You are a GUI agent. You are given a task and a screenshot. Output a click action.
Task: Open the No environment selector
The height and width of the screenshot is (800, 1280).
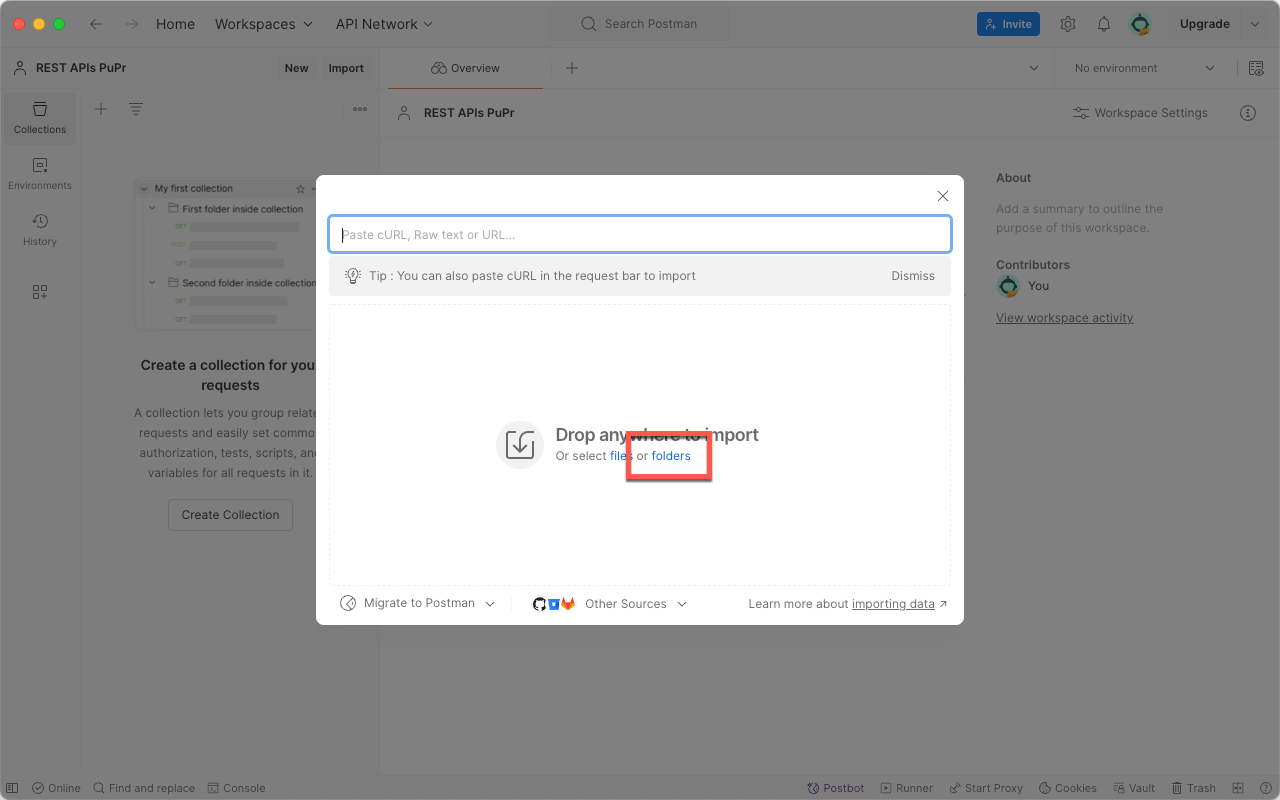pos(1144,68)
